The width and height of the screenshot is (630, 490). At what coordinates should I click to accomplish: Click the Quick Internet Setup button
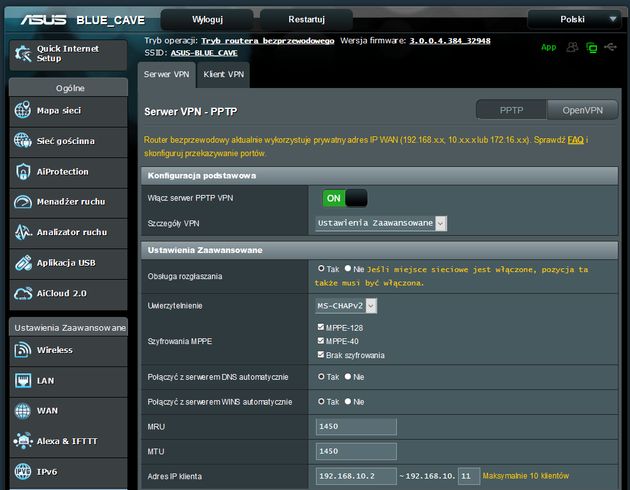[68, 54]
